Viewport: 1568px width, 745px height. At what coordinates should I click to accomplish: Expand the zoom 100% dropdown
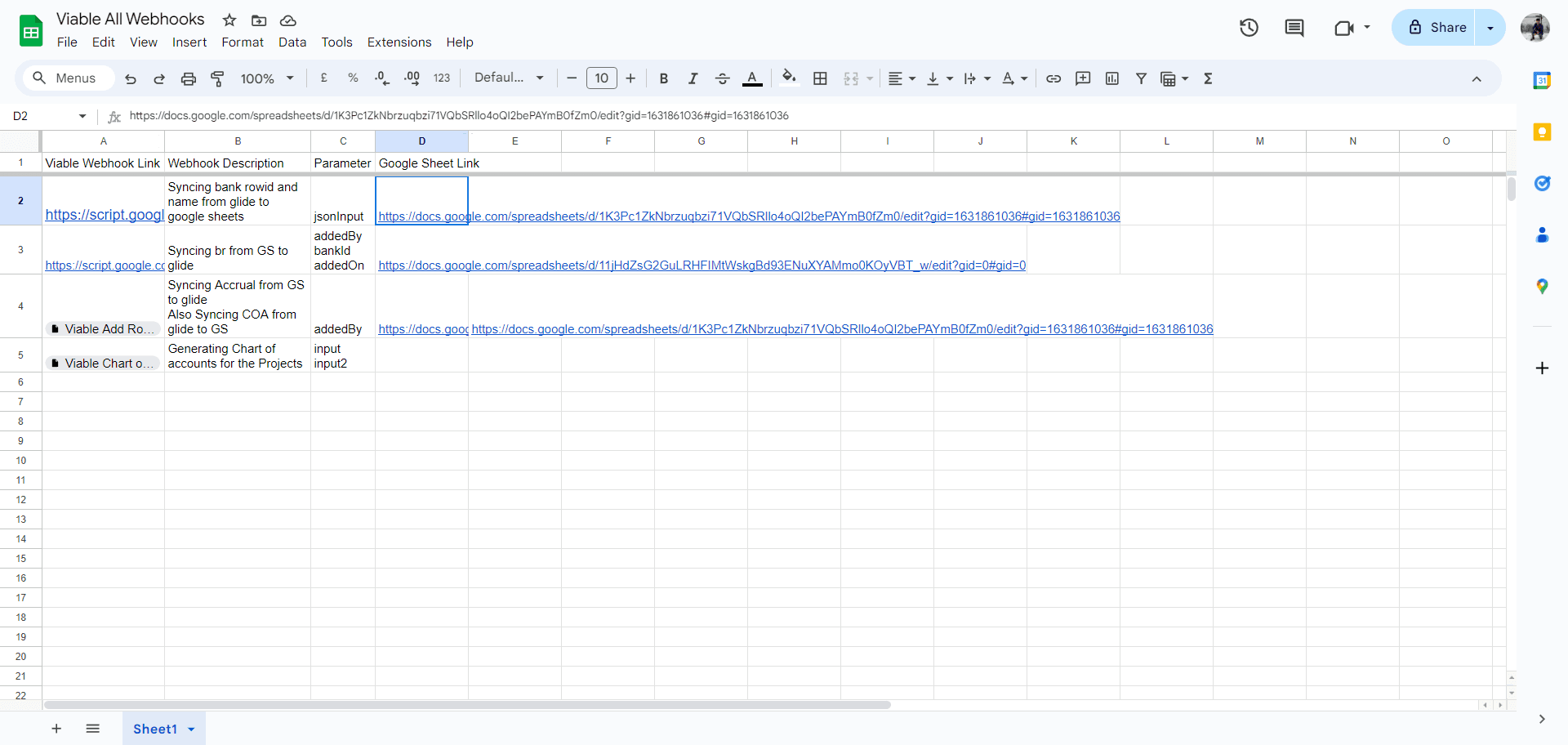pyautogui.click(x=267, y=78)
